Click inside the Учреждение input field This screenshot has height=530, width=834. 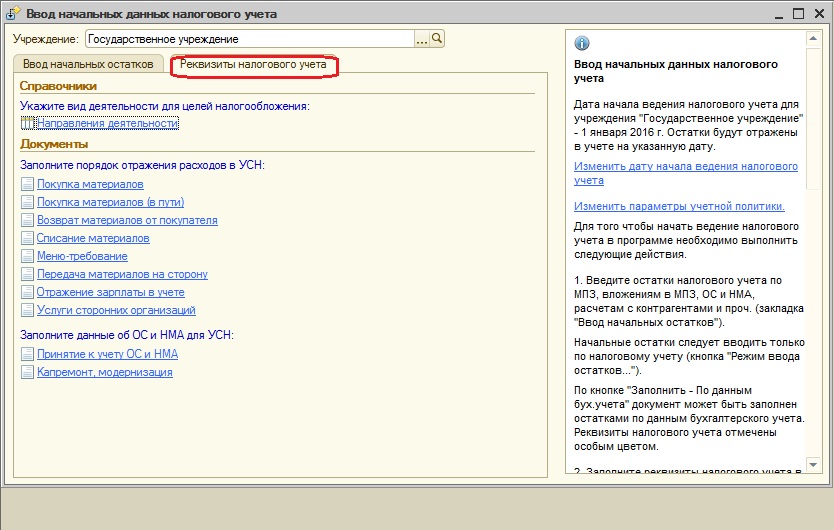(x=248, y=39)
